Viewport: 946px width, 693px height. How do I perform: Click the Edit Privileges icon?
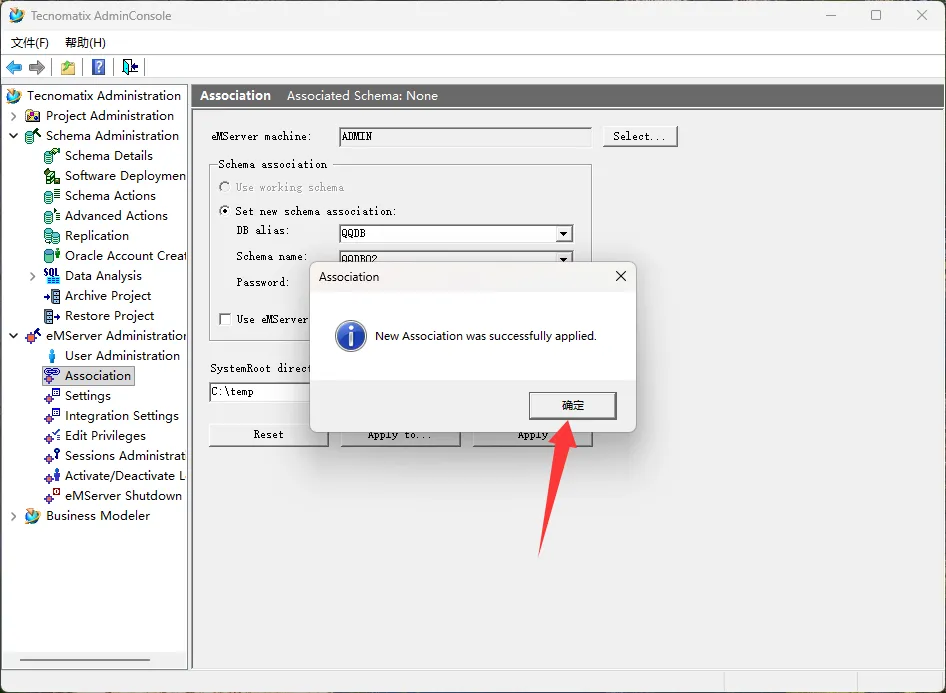point(52,435)
